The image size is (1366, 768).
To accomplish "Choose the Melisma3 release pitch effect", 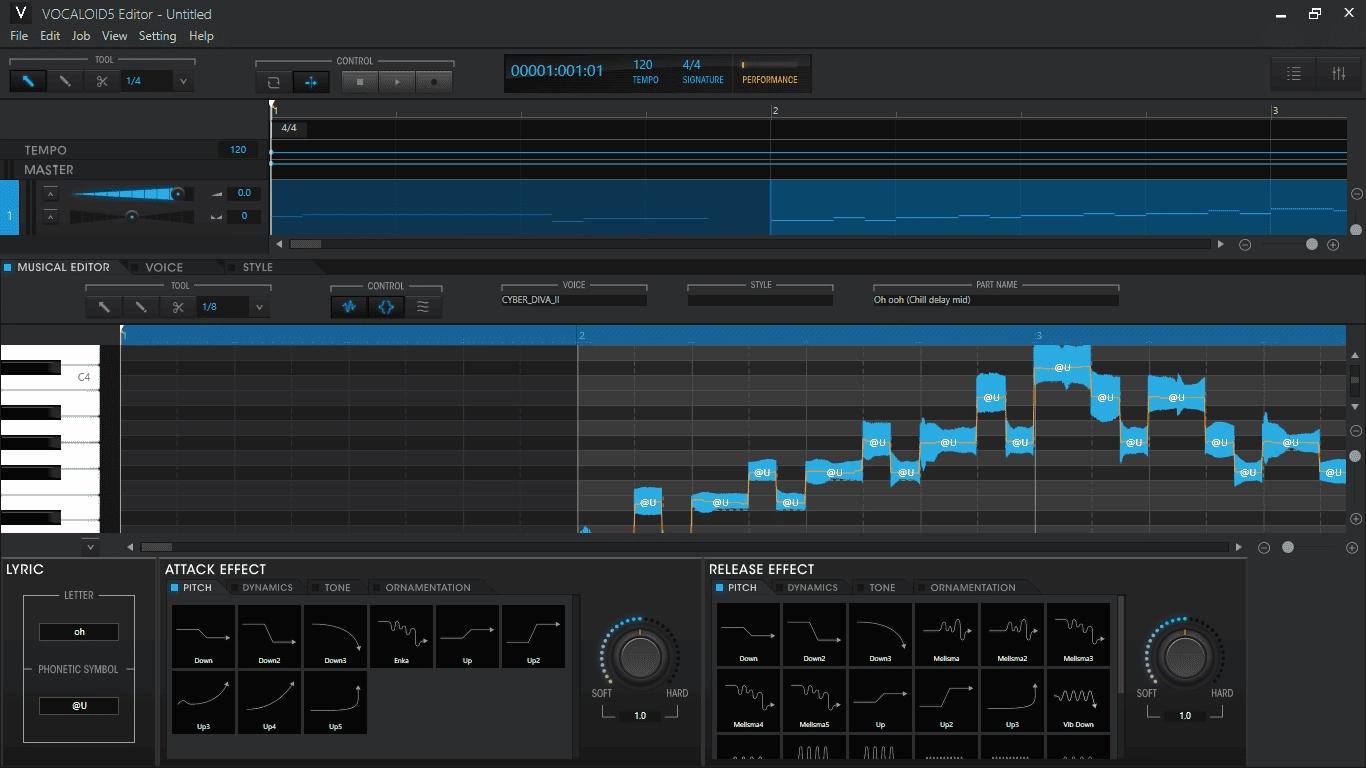I will 1078,634.
